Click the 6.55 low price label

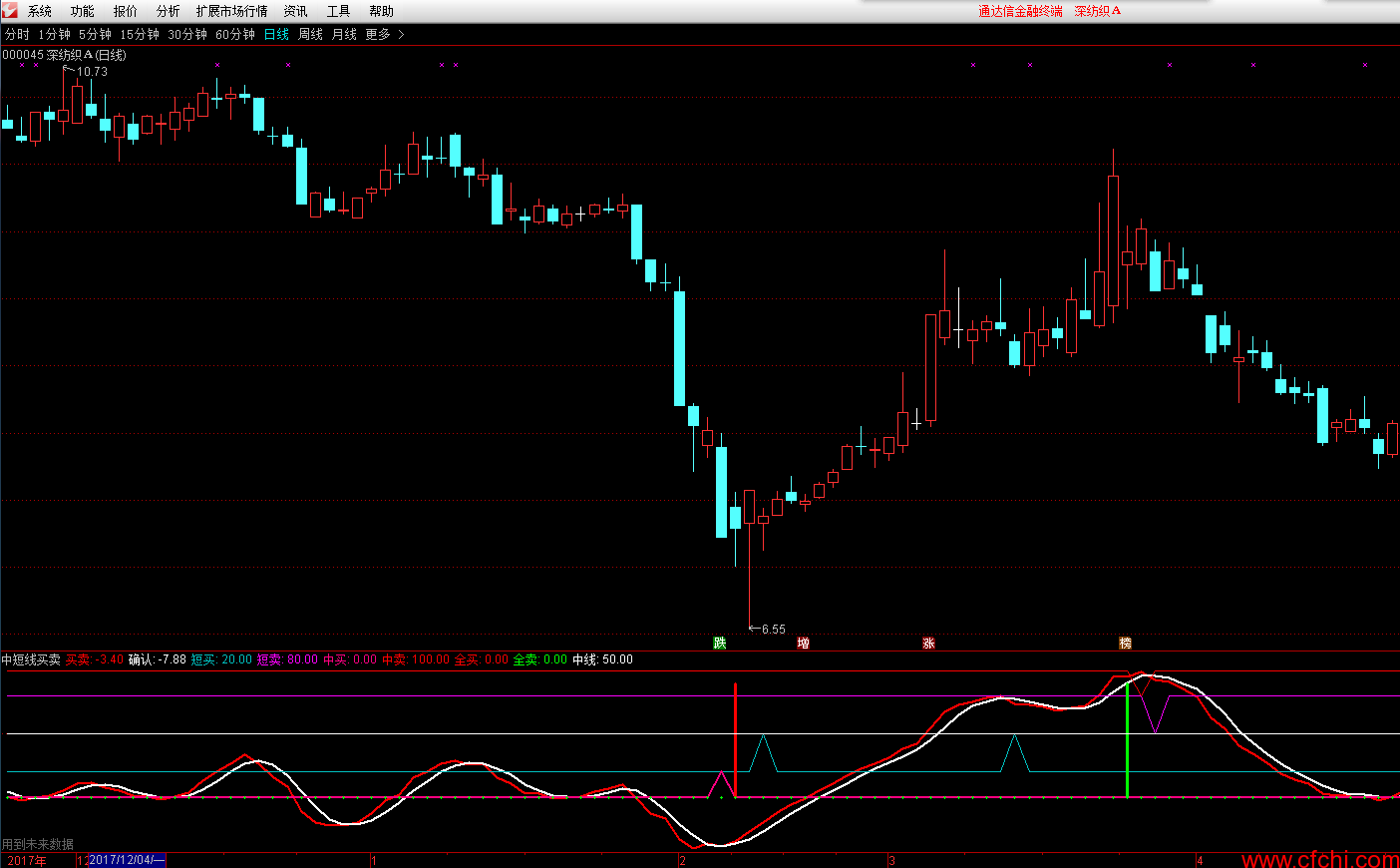[x=774, y=630]
